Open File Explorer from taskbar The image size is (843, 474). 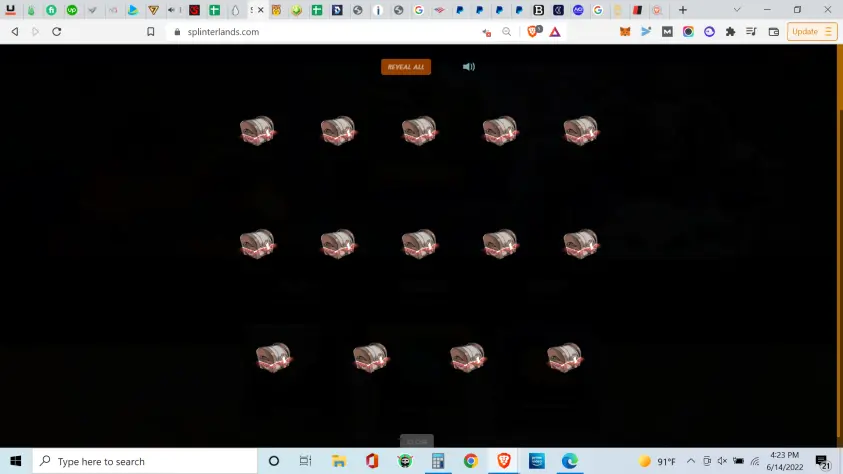(339, 461)
